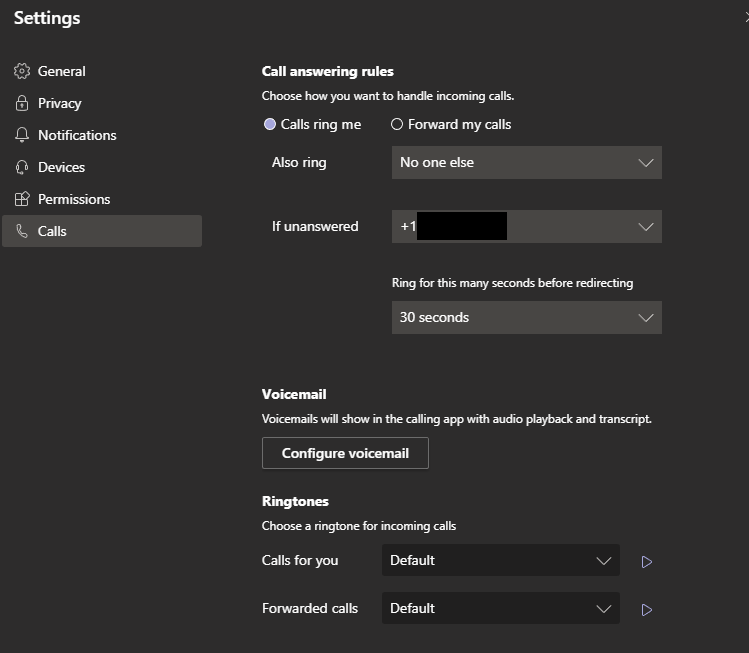
Task: Open the Notifications settings tab
Action: (77, 135)
